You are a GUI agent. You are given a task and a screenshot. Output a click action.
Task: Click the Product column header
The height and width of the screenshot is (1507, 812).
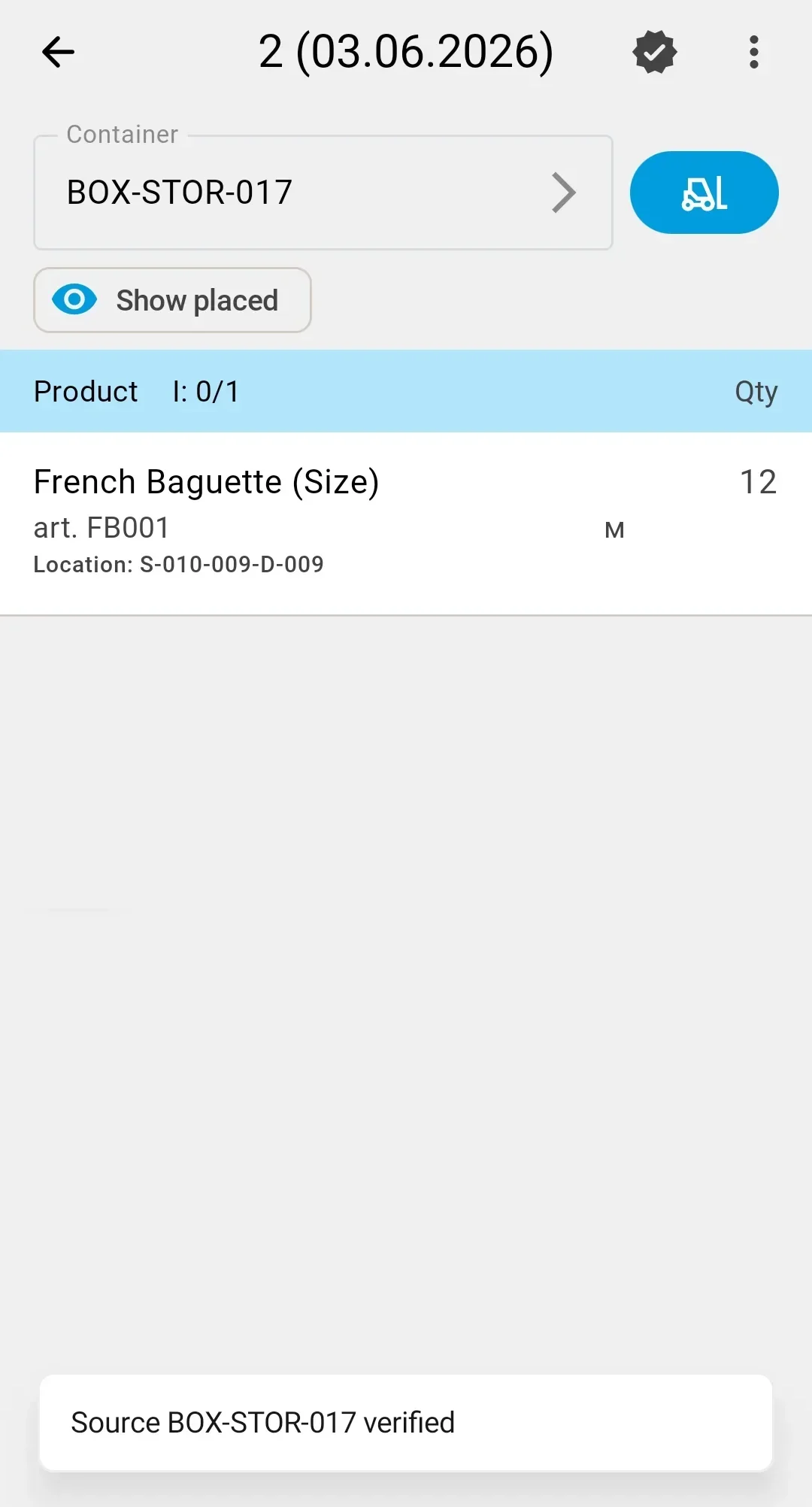(86, 391)
